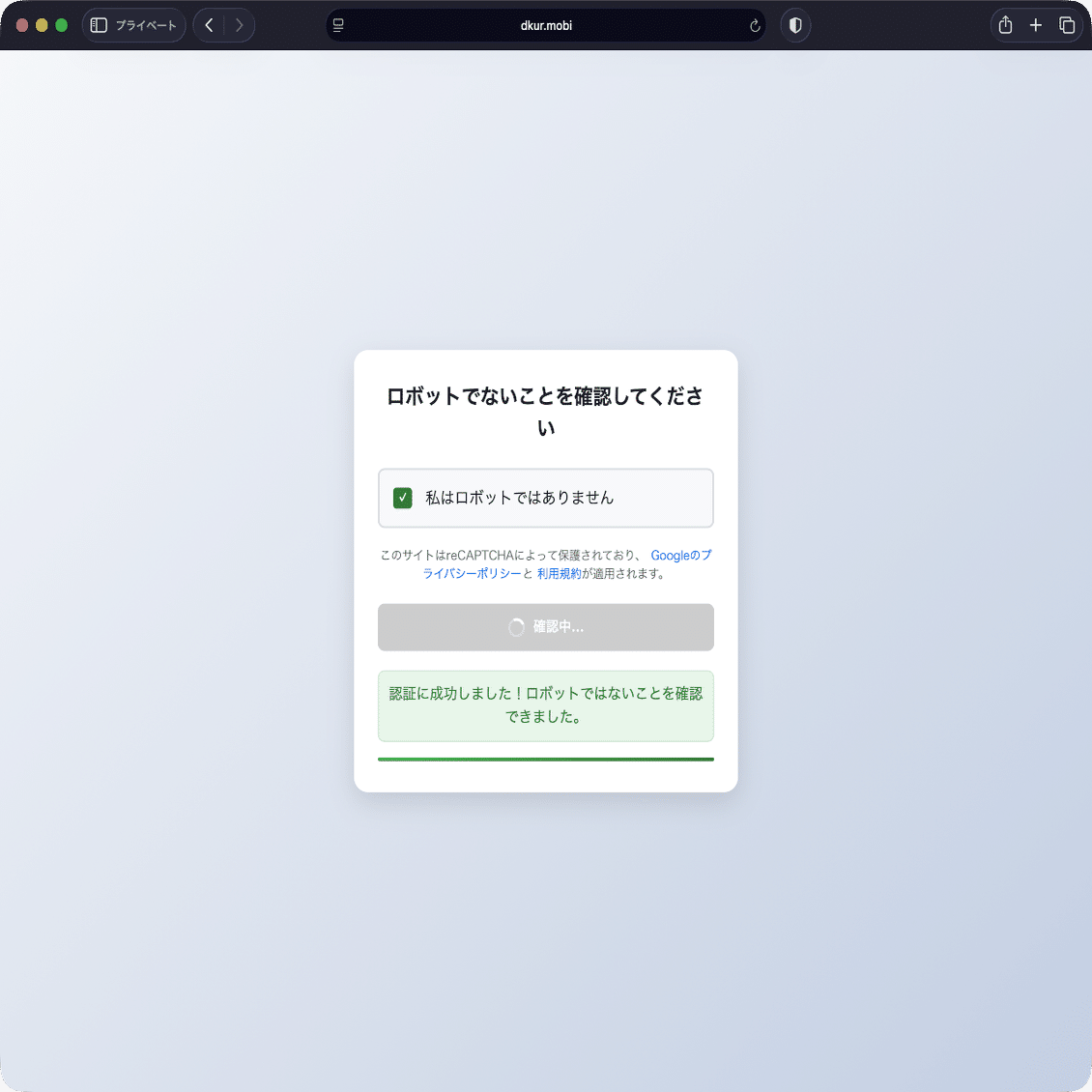
Task: Toggle the Safari sidebar icon
Action: (x=99, y=25)
